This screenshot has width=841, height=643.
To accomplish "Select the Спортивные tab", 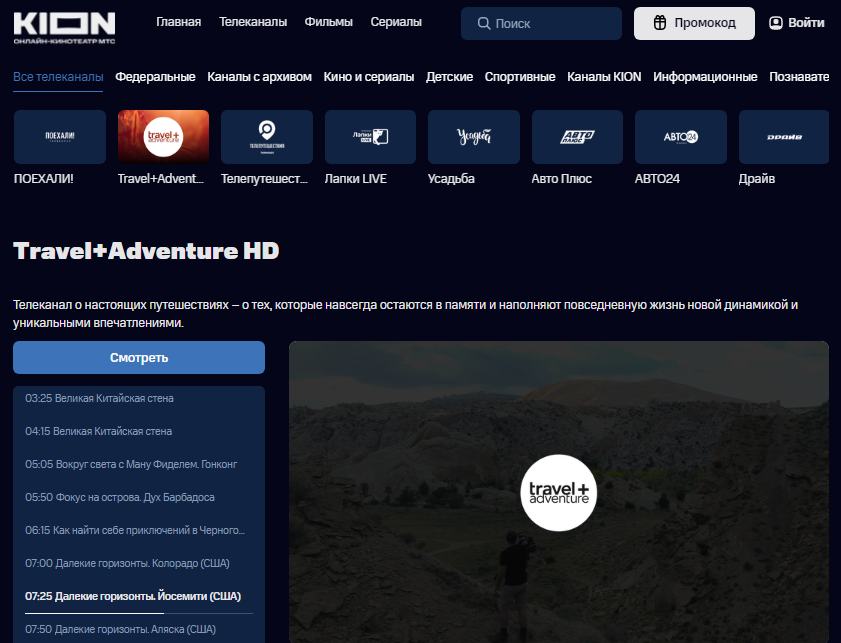I will [x=520, y=77].
